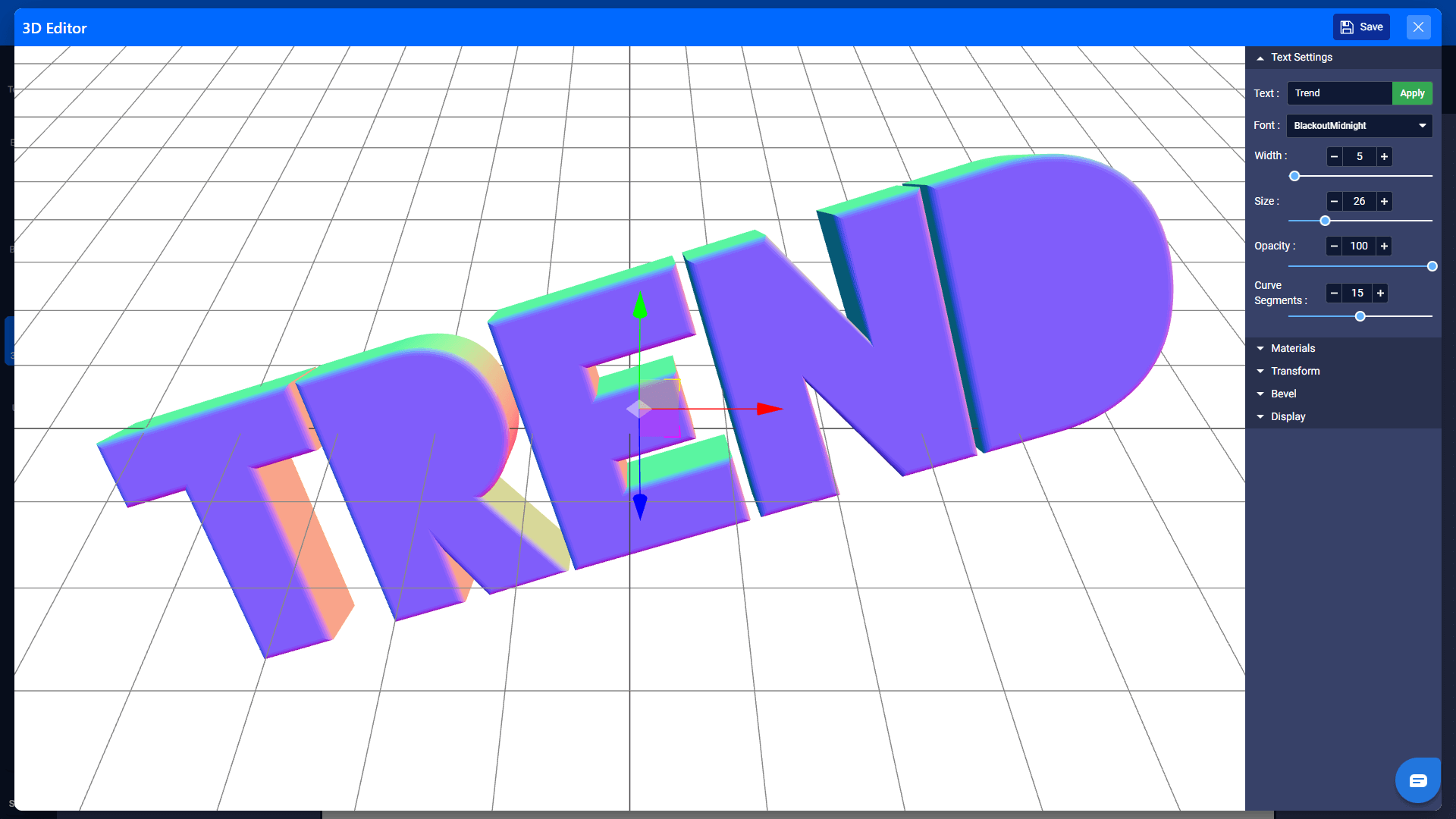Expand the Display section

(x=1287, y=416)
